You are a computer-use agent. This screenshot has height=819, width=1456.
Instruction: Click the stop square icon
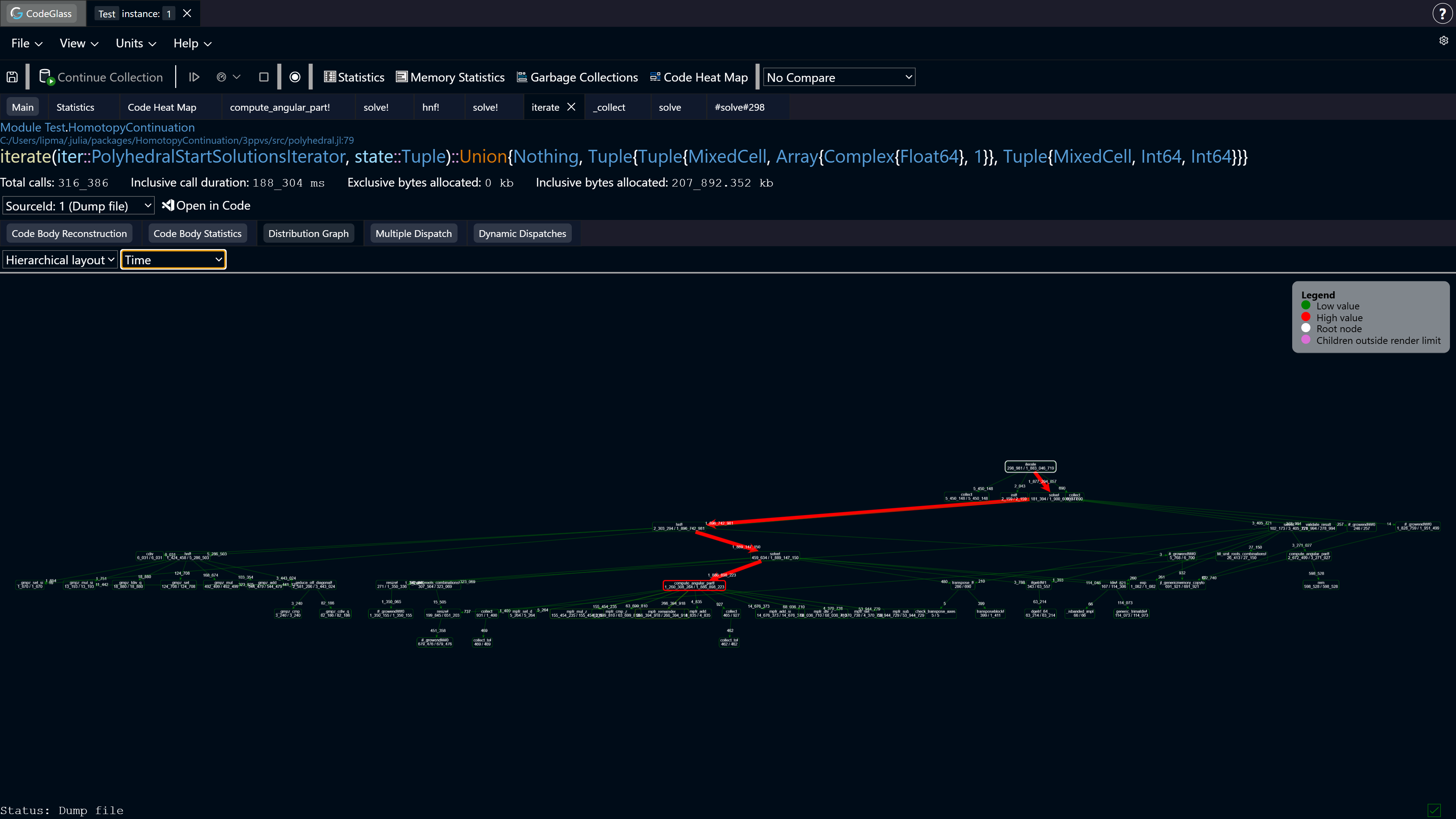(x=264, y=77)
